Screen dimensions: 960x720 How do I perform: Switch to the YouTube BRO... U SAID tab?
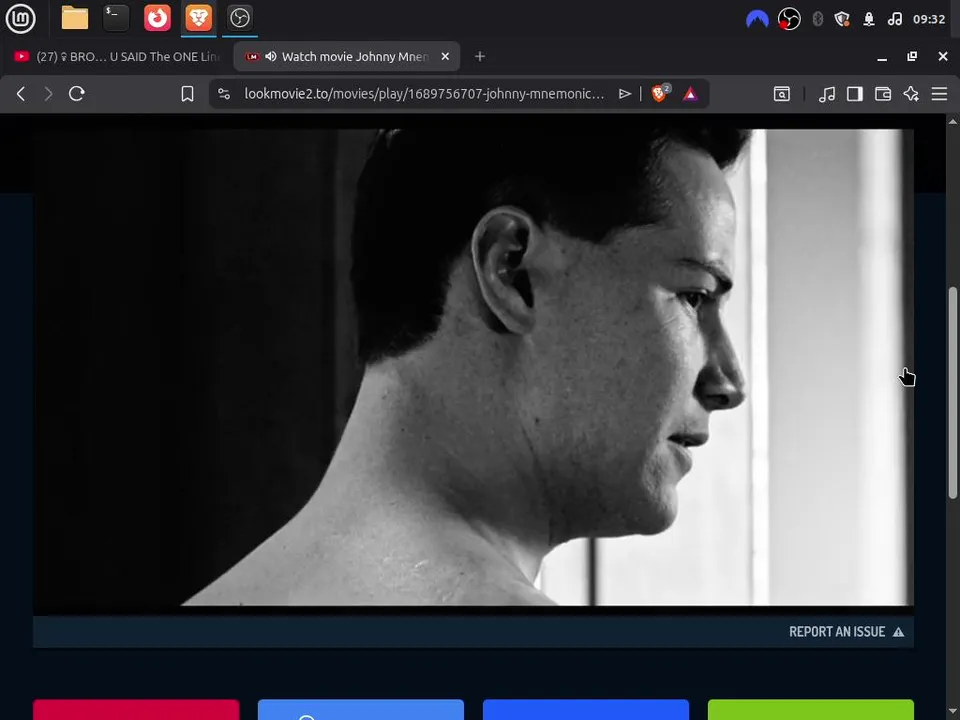[116, 56]
